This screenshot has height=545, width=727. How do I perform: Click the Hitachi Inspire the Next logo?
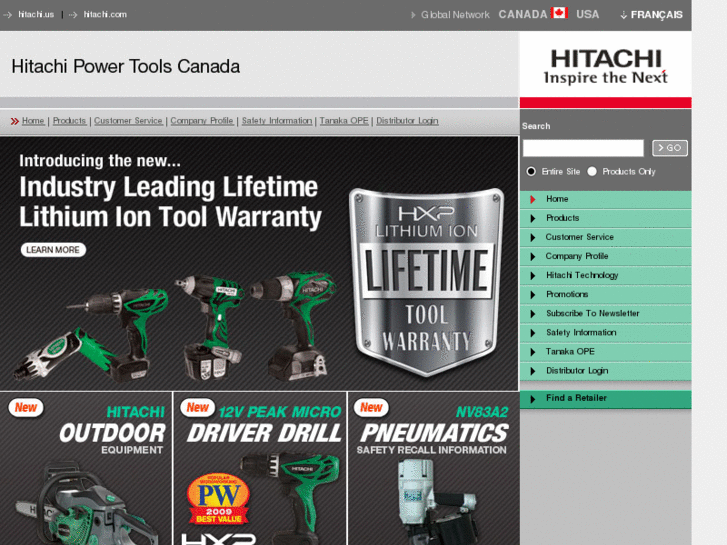(606, 67)
